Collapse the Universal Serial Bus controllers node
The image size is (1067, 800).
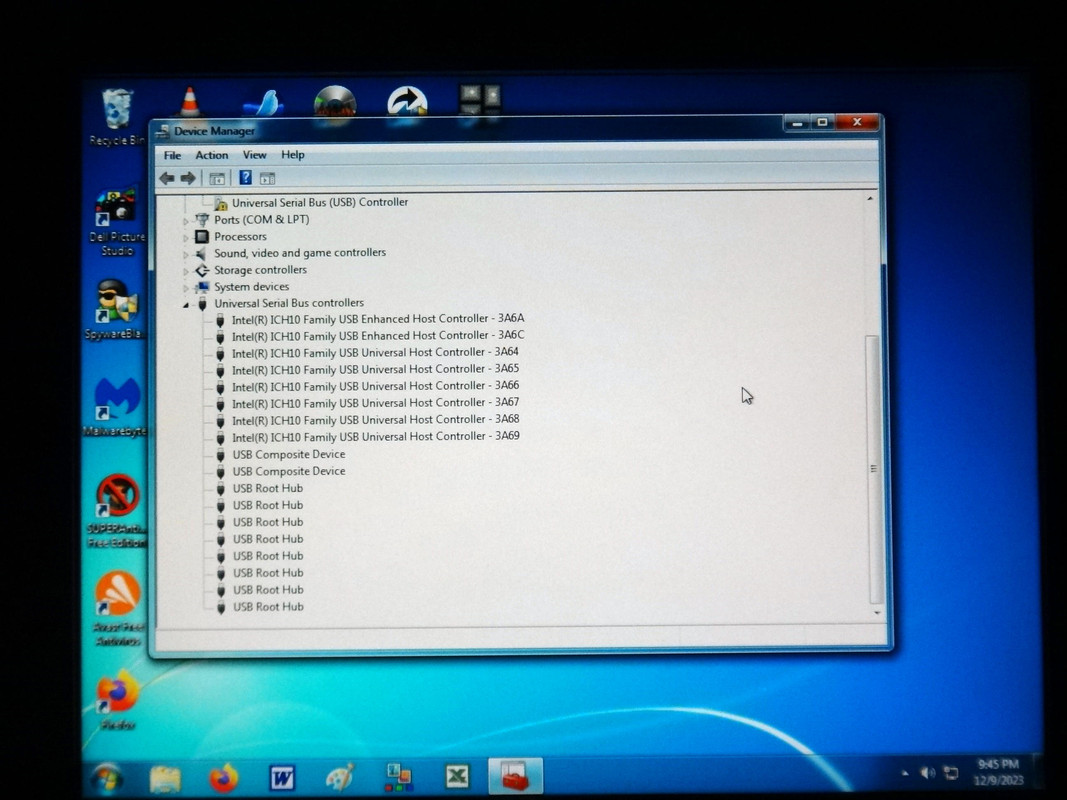[186, 305]
